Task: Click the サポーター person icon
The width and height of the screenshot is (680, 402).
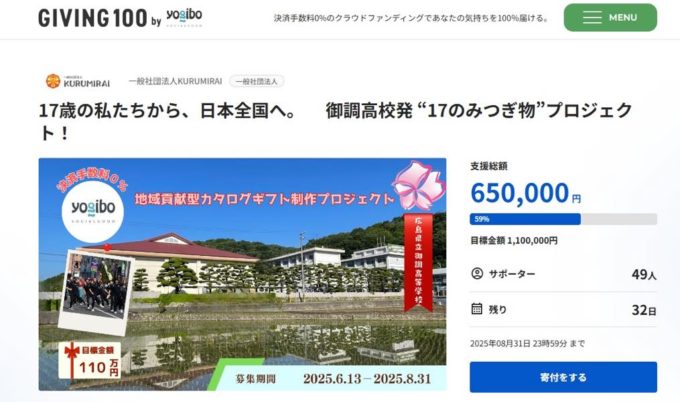Action: click(x=477, y=274)
